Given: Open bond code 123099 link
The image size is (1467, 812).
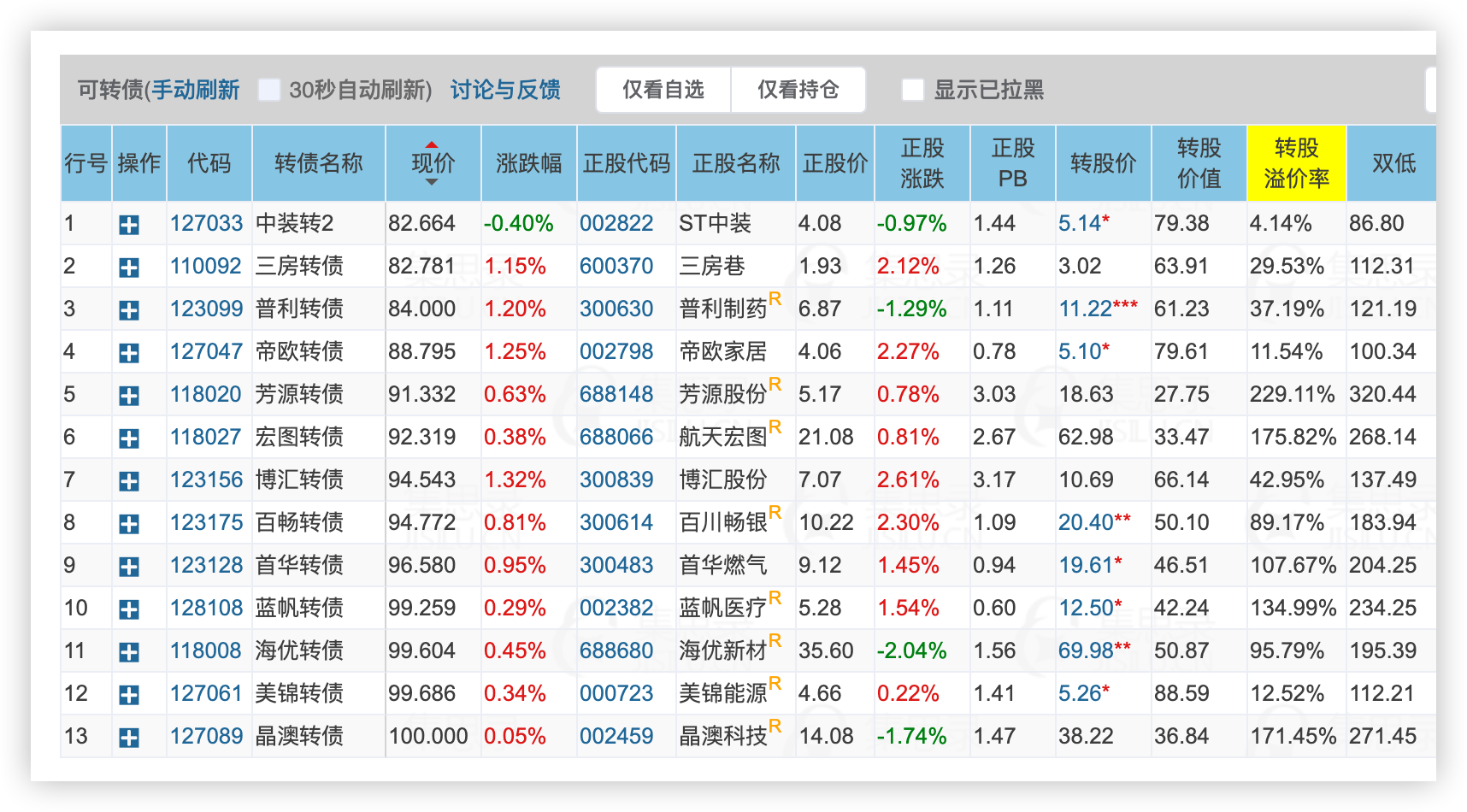Looking at the screenshot, I should point(207,309).
